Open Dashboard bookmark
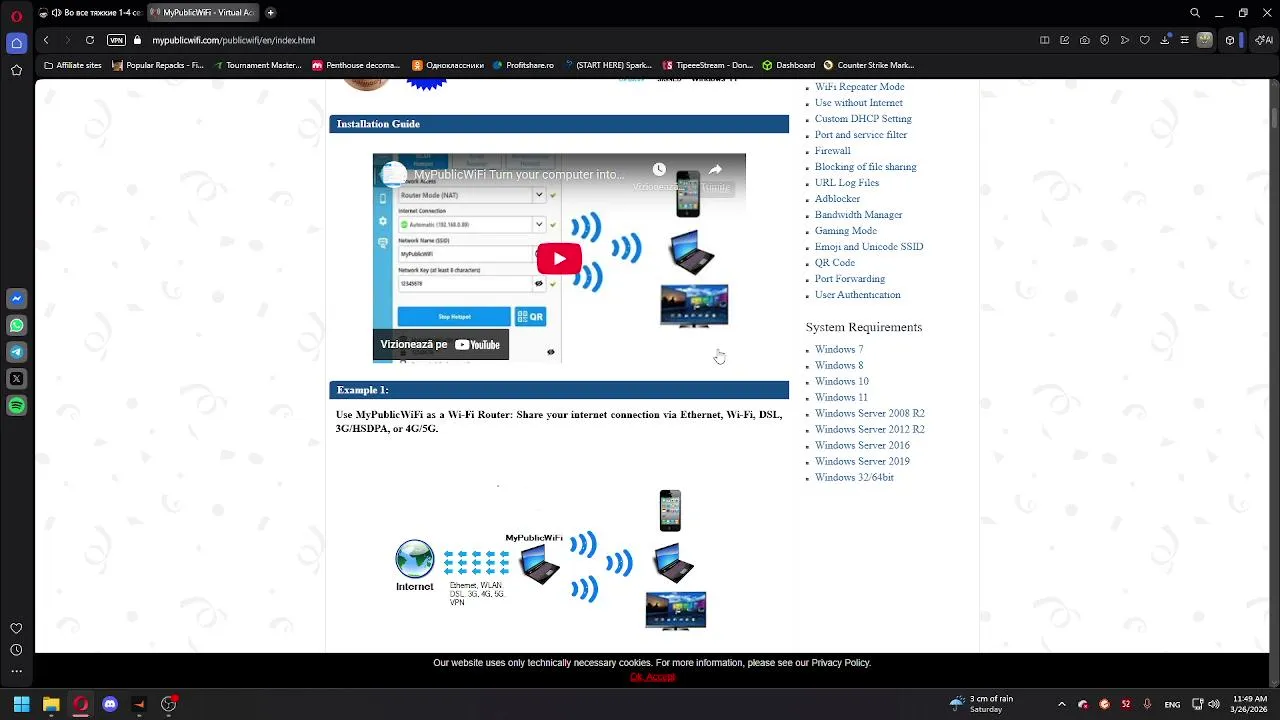This screenshot has height=720, width=1280. [789, 65]
